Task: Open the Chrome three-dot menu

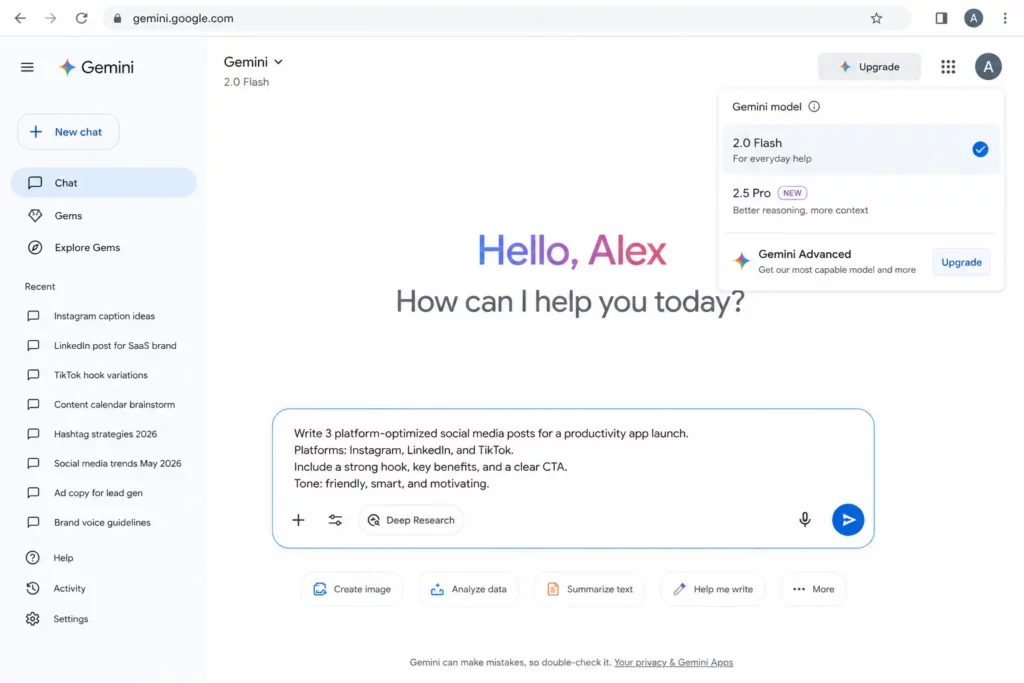Action: 1005,18
